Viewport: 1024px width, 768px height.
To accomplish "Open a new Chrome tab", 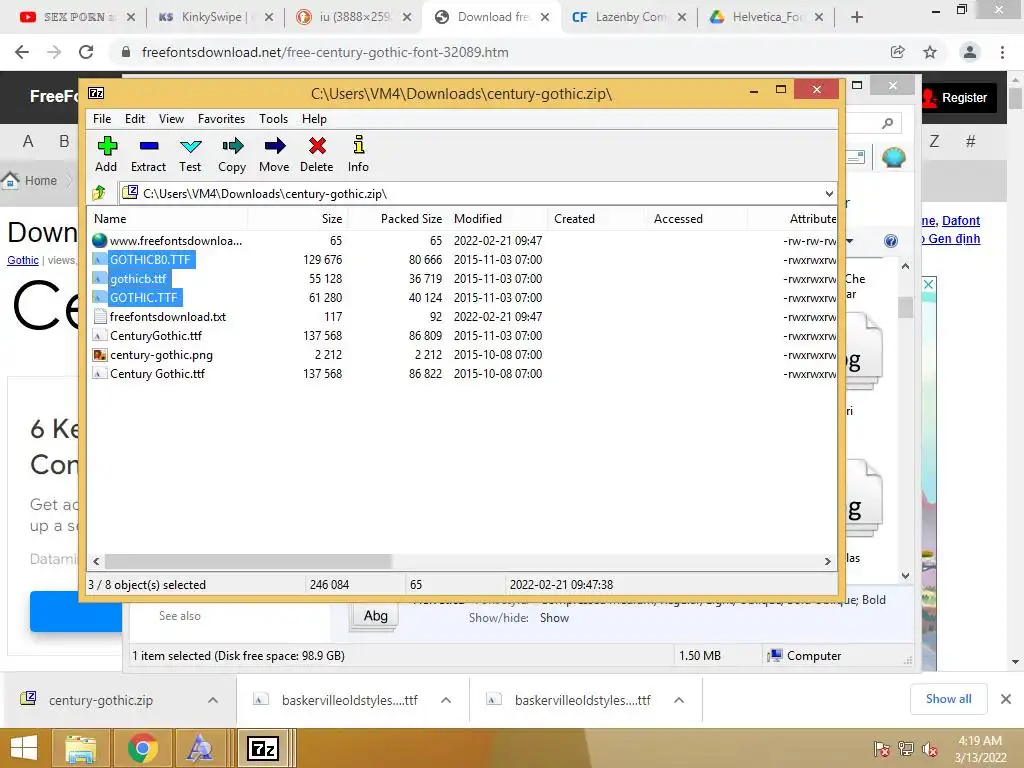I will click(857, 17).
